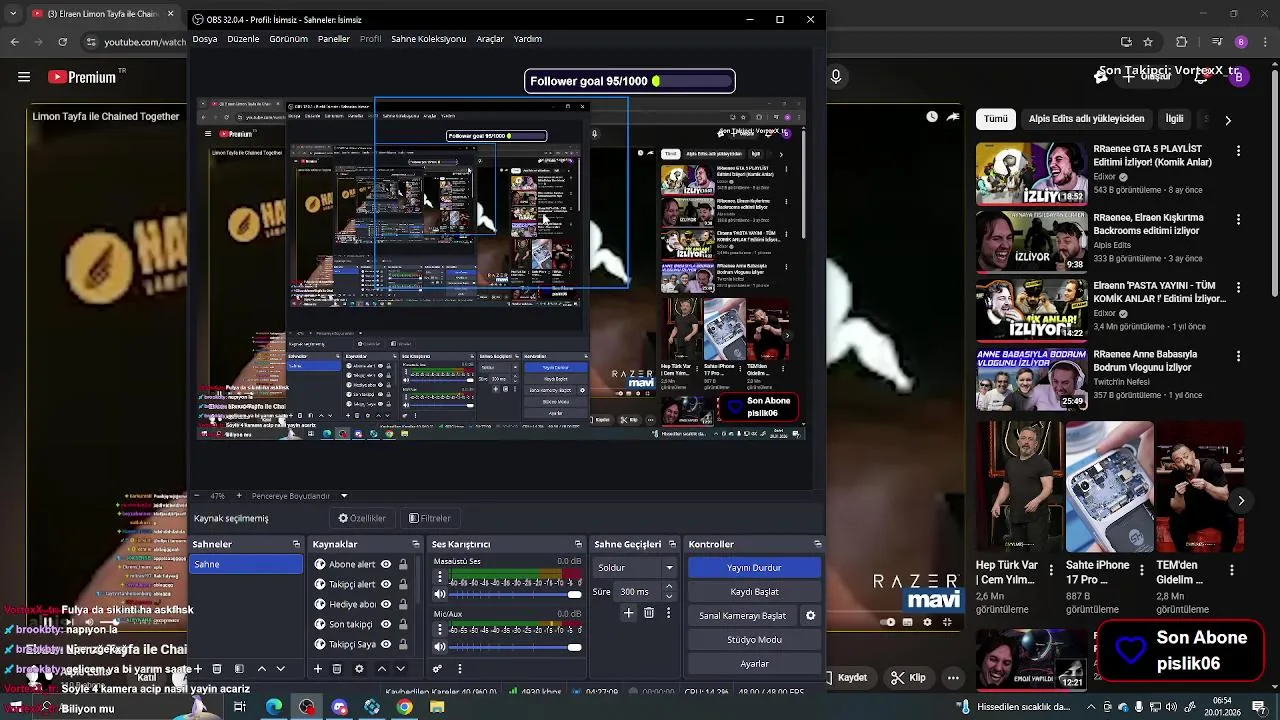This screenshot has height=720, width=1280.
Task: Click Yayını Durdur button
Action: 754,568
